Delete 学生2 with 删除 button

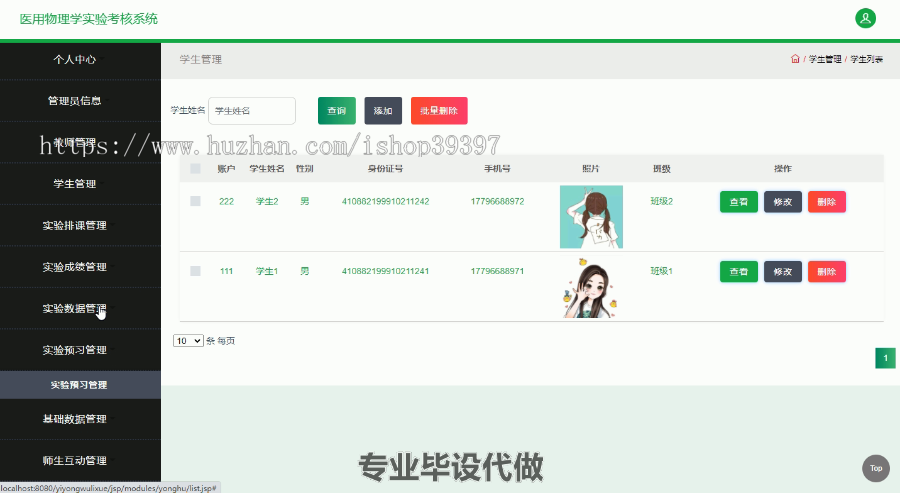(x=827, y=202)
